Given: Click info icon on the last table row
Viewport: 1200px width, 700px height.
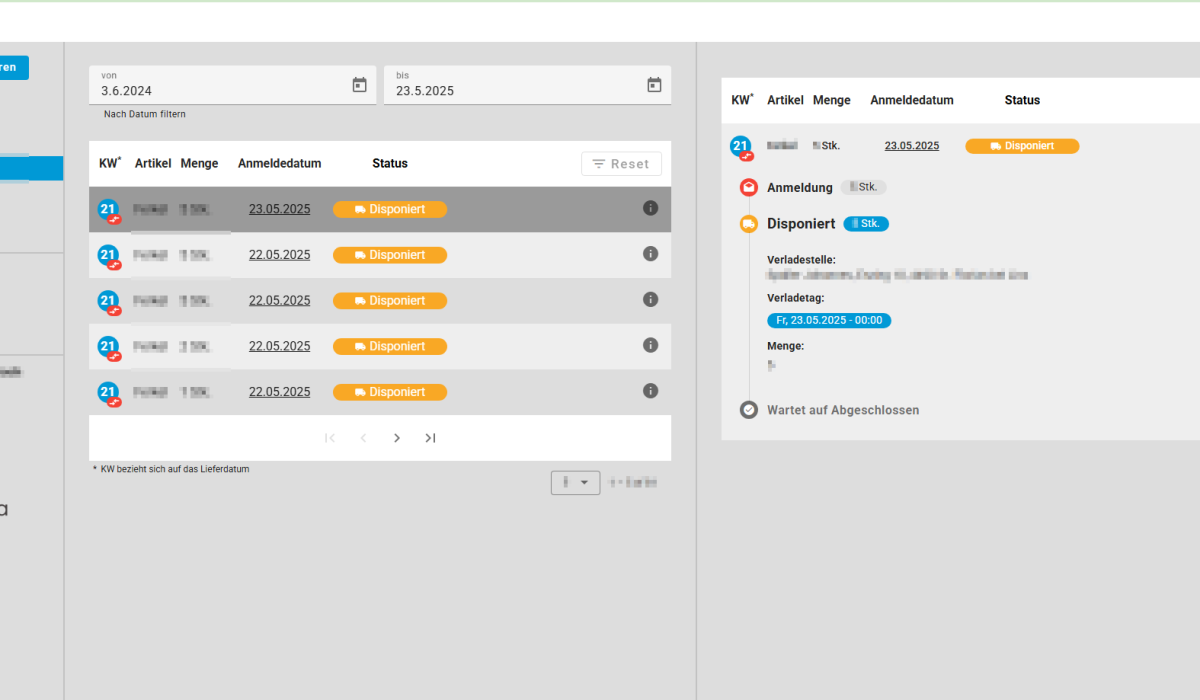Looking at the screenshot, I should (x=650, y=391).
